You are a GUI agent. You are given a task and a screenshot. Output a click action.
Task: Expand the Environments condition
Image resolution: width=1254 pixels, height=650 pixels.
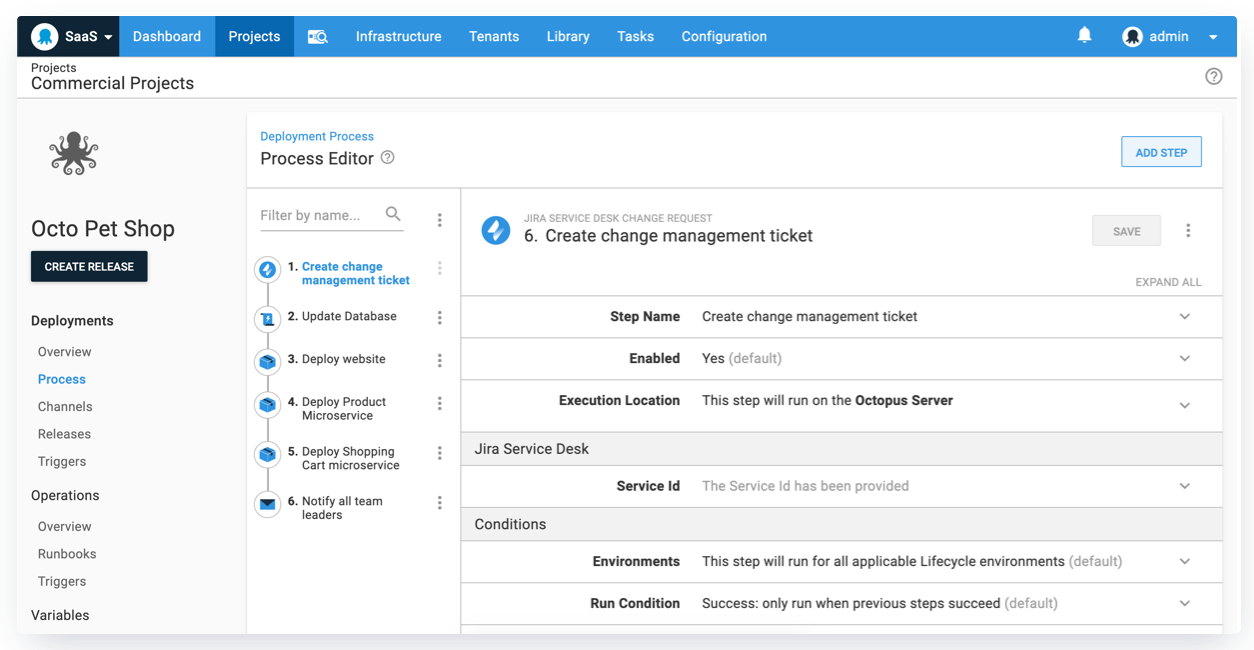coord(1185,562)
